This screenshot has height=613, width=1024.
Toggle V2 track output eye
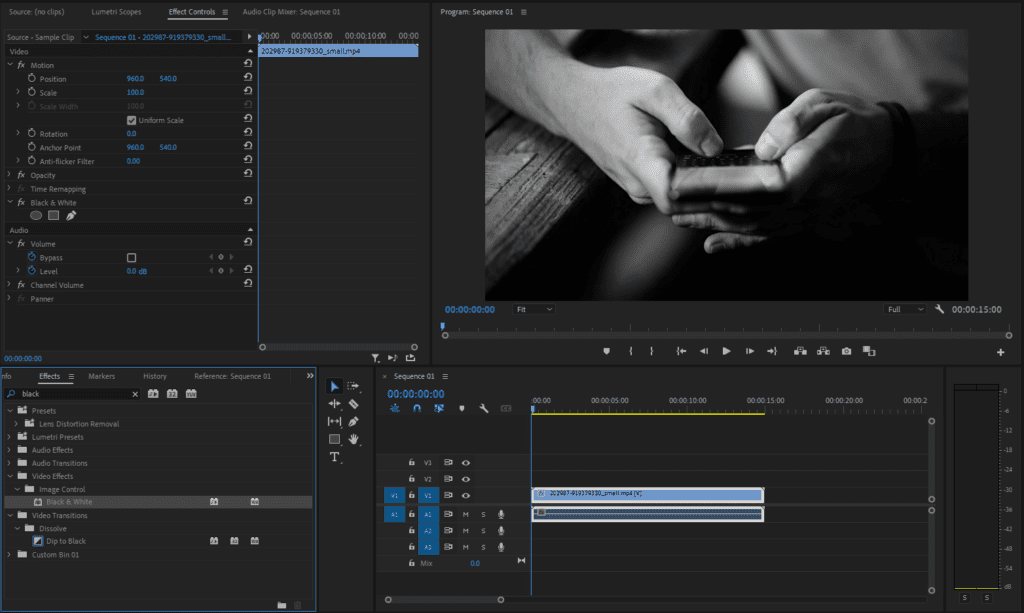tap(466, 479)
